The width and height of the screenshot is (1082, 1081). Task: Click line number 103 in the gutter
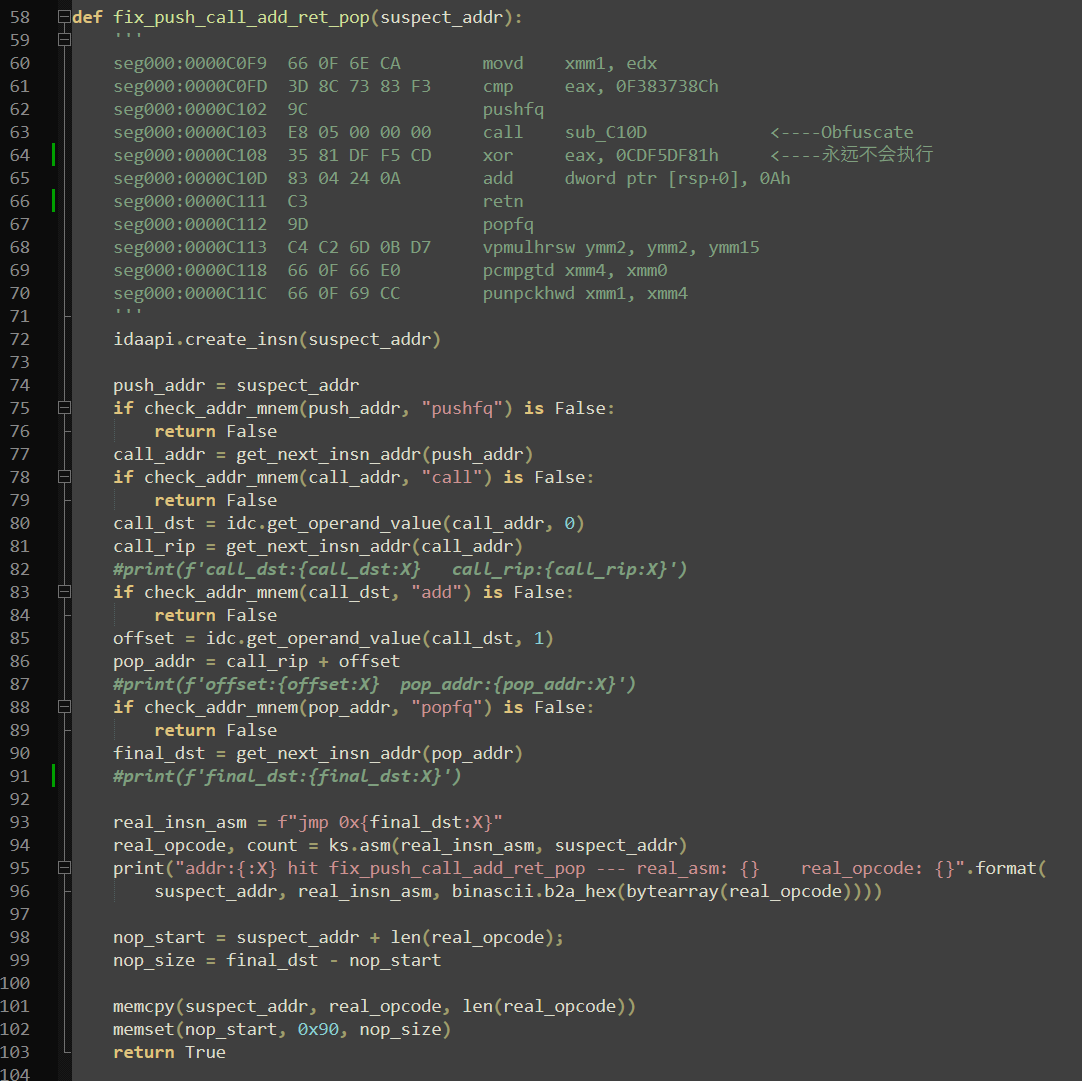[16, 1052]
